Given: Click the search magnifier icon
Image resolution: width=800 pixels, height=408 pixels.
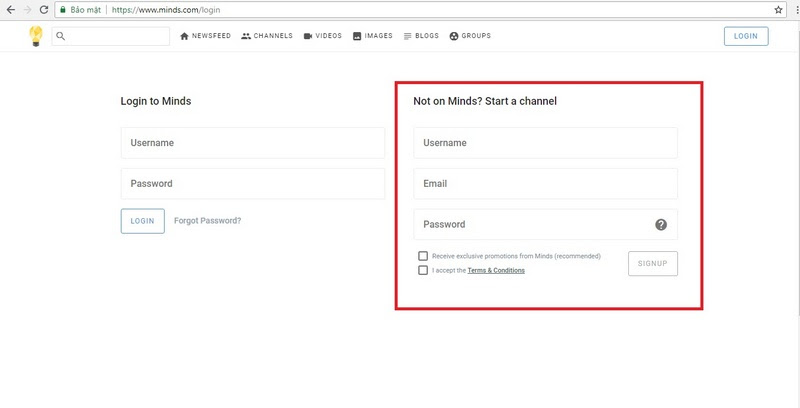Looking at the screenshot, I should [x=61, y=36].
